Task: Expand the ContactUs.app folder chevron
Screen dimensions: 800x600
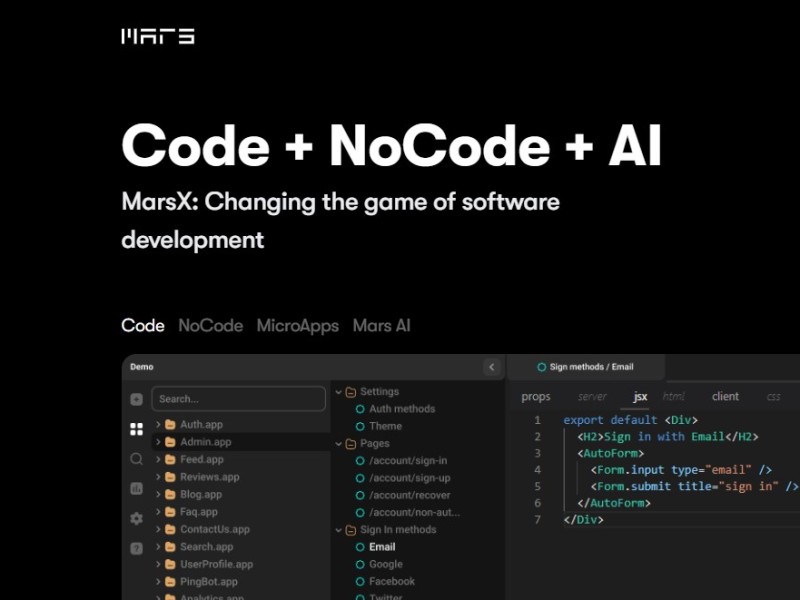Action: click(158, 529)
